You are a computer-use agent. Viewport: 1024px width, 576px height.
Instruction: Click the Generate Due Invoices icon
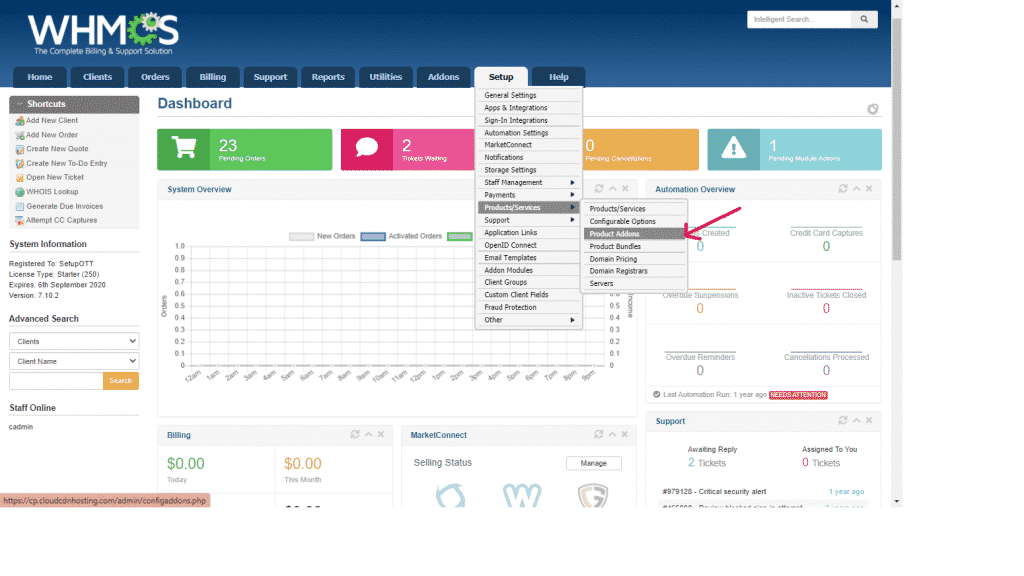[x=20, y=206]
